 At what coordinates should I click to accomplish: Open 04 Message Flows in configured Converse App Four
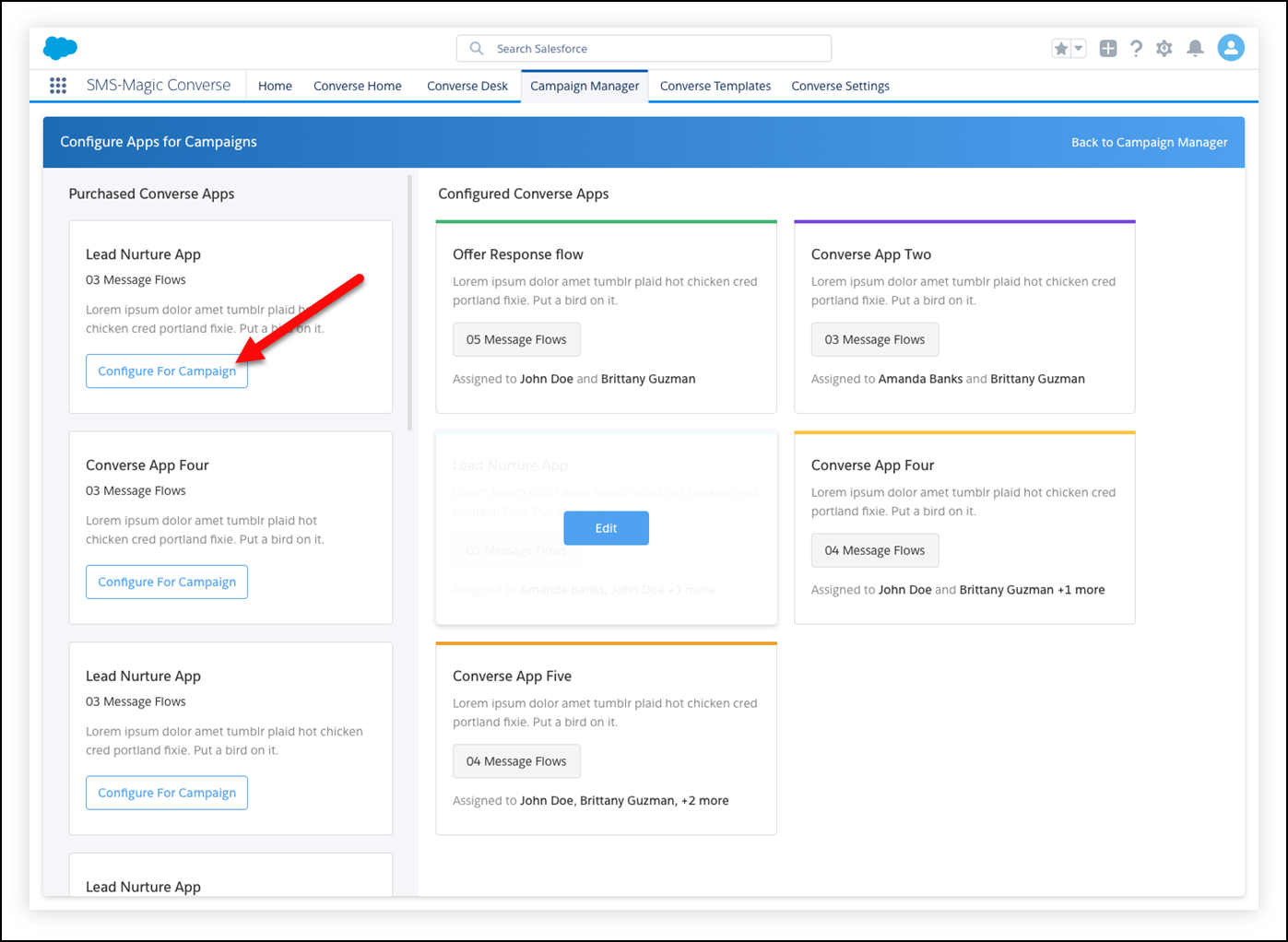coord(875,550)
